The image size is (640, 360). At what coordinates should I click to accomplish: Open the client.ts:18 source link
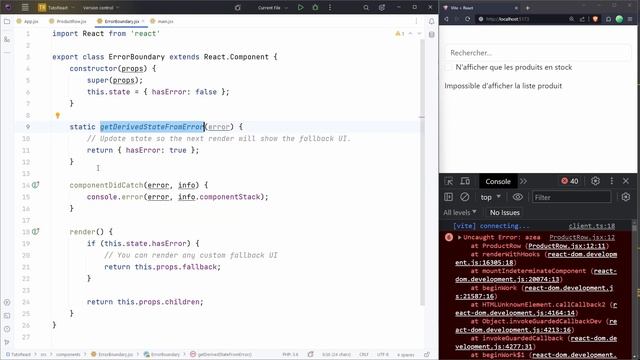pyautogui.click(x=592, y=226)
